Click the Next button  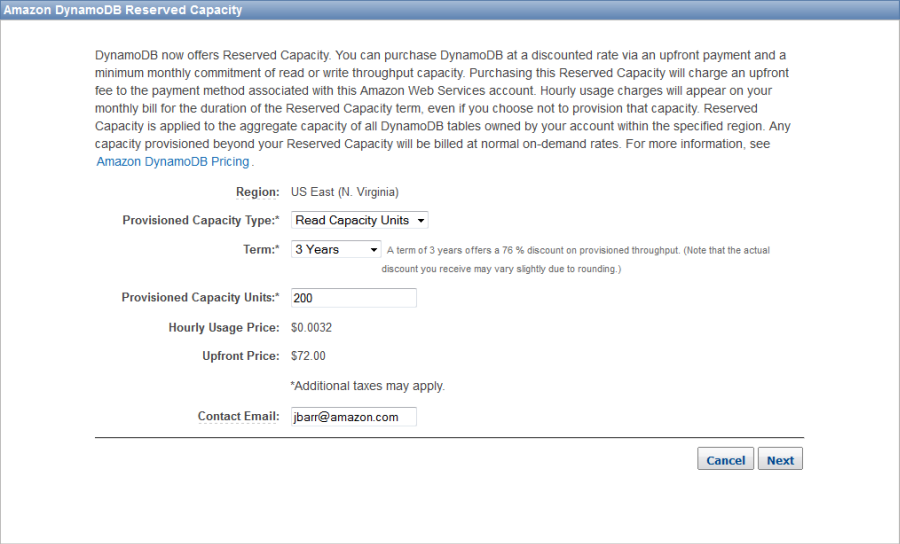(780, 460)
